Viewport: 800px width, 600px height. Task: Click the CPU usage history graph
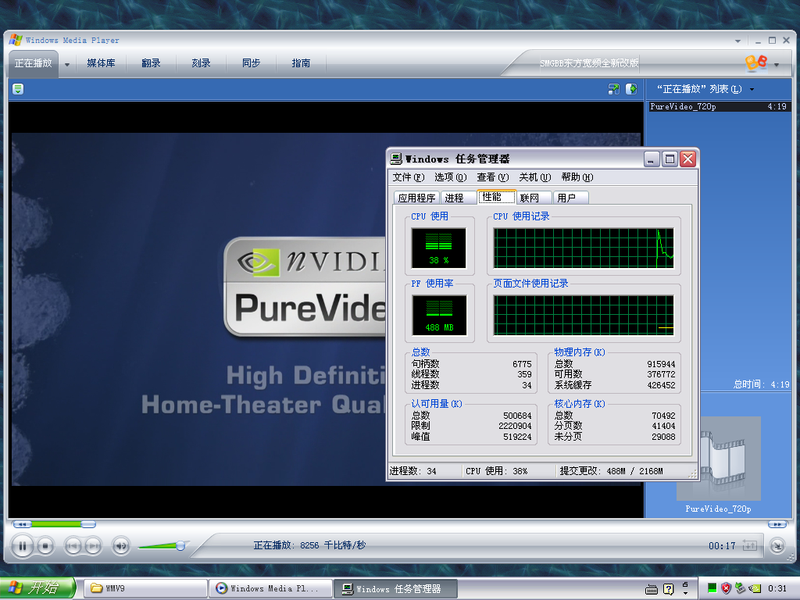(584, 248)
